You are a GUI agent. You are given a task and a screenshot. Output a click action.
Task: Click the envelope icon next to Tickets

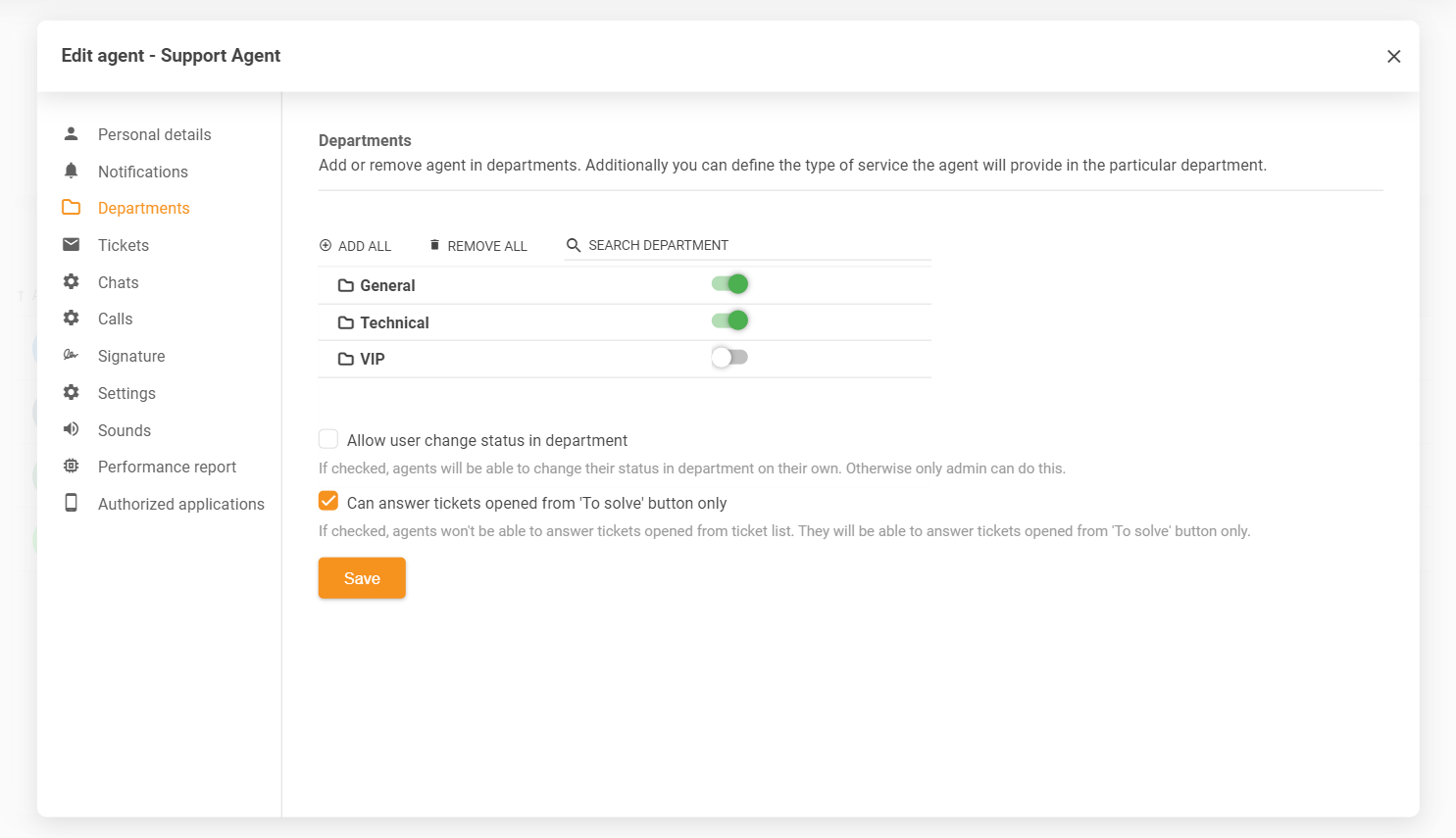click(x=71, y=244)
